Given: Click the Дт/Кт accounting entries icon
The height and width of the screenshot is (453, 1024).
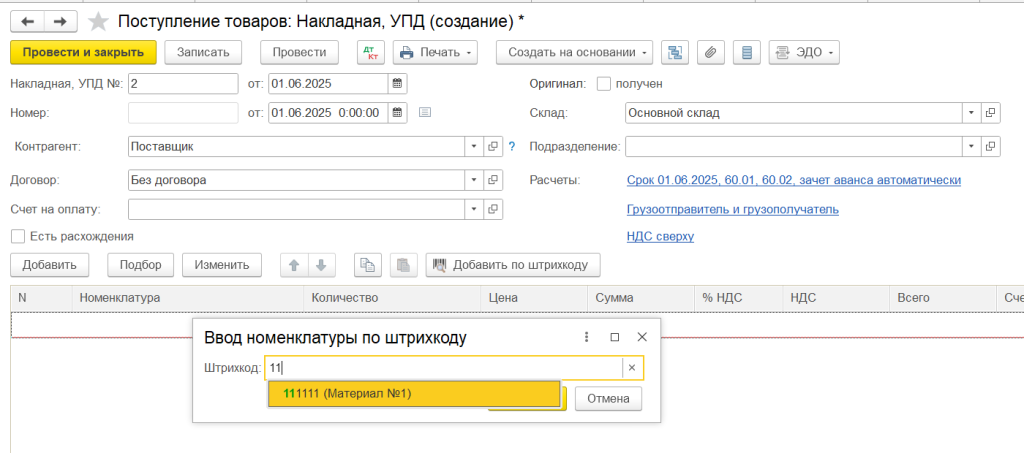Looking at the screenshot, I should click(370, 52).
